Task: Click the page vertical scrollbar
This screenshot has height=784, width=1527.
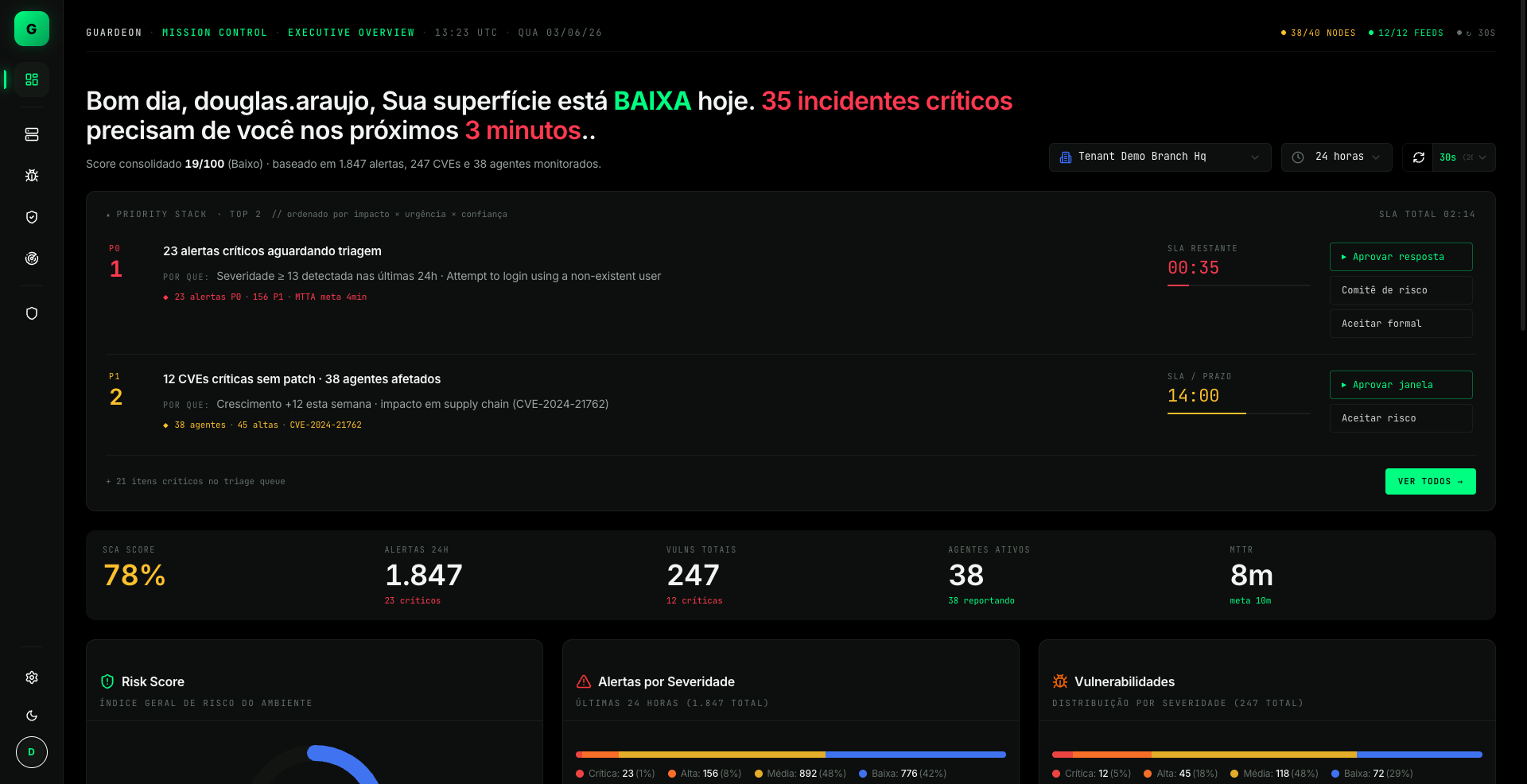Action: click(1523, 167)
